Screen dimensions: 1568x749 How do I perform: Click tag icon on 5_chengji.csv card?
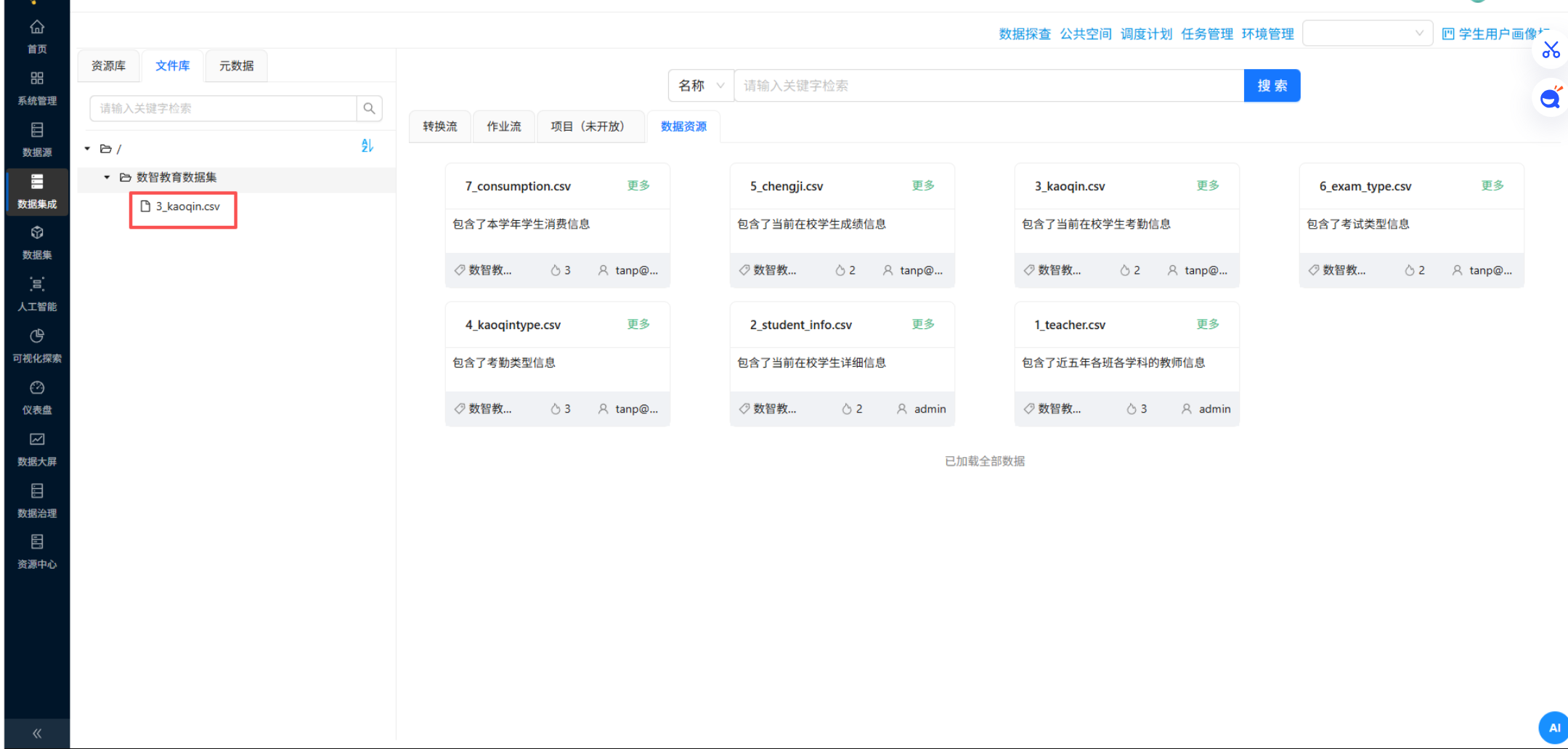(x=744, y=270)
